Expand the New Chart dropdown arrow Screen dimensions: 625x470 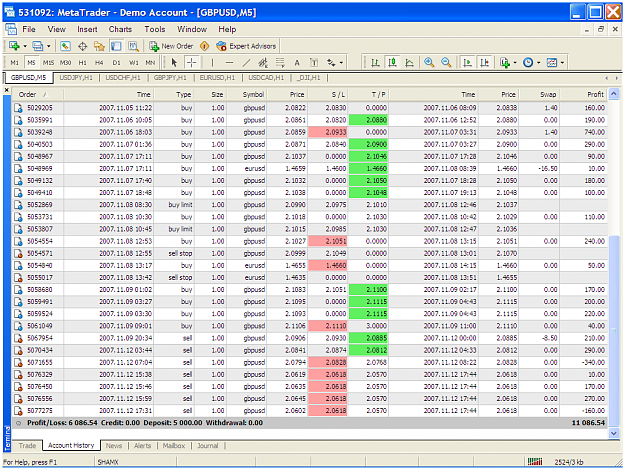click(x=25, y=46)
